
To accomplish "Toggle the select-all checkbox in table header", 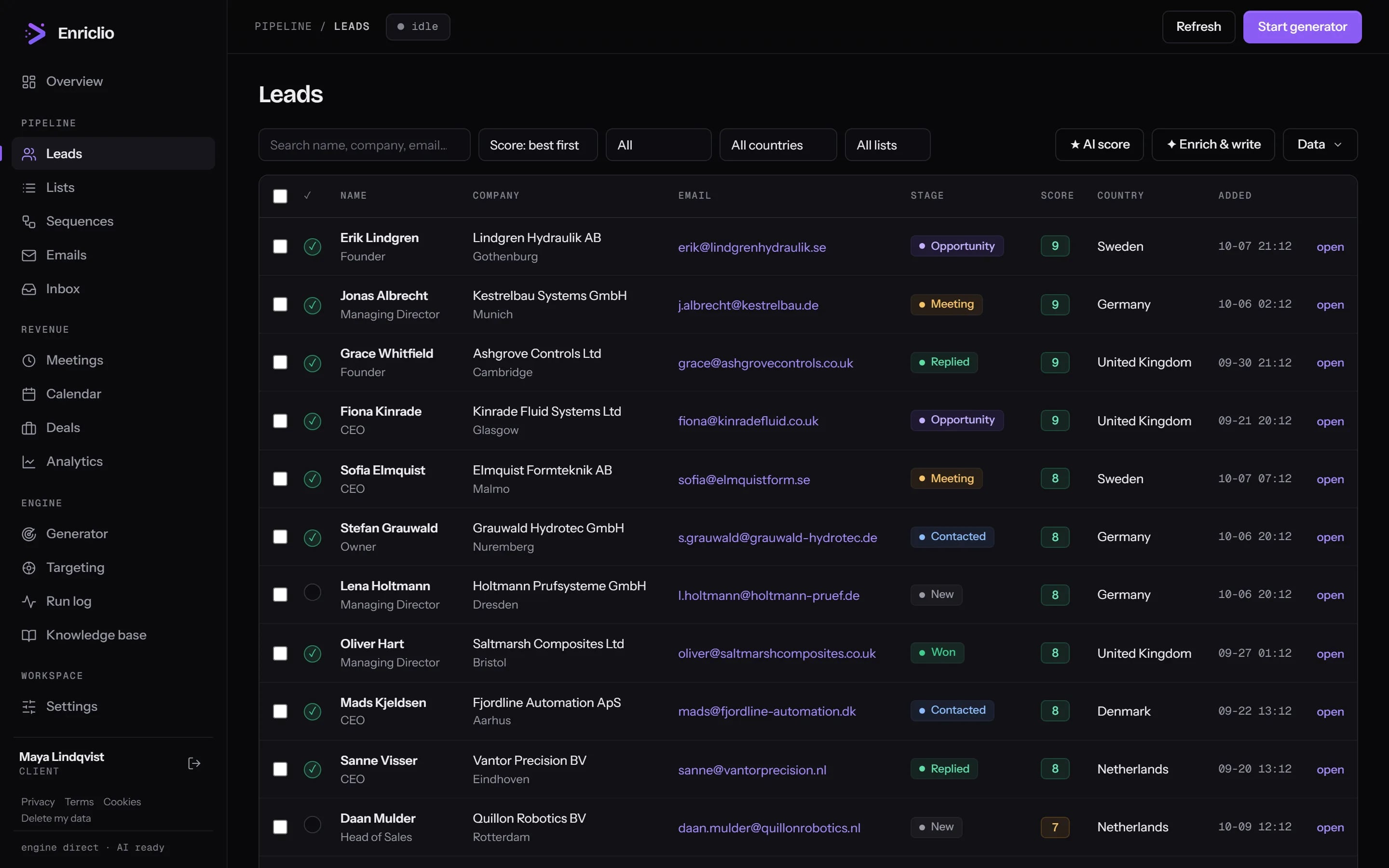I will [x=280, y=196].
